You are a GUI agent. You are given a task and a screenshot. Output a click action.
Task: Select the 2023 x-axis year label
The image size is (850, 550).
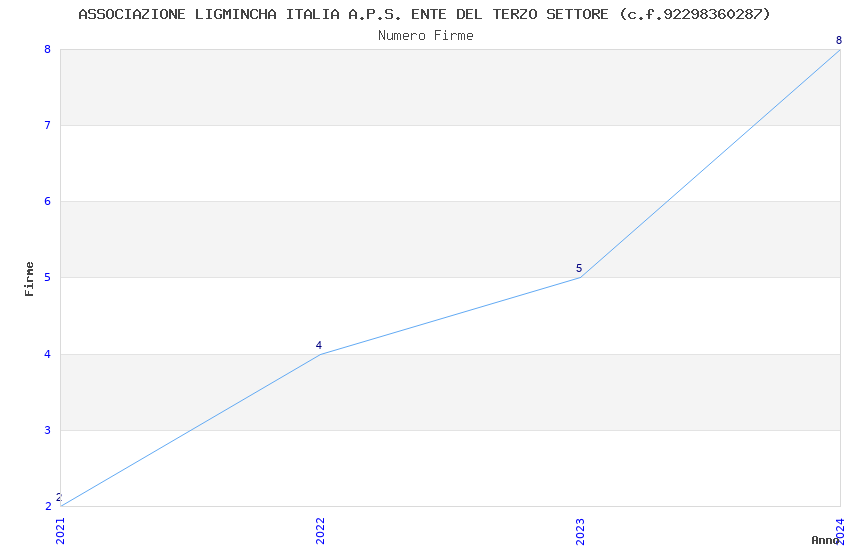point(580,531)
